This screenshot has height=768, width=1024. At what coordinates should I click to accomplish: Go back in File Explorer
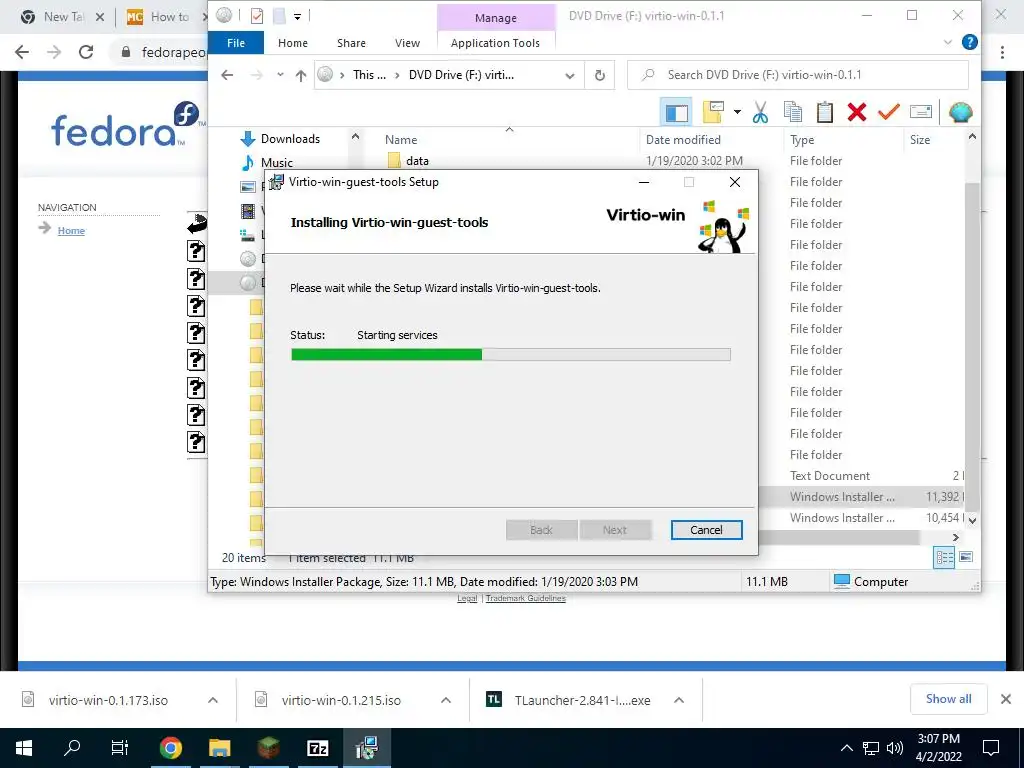pyautogui.click(x=227, y=75)
